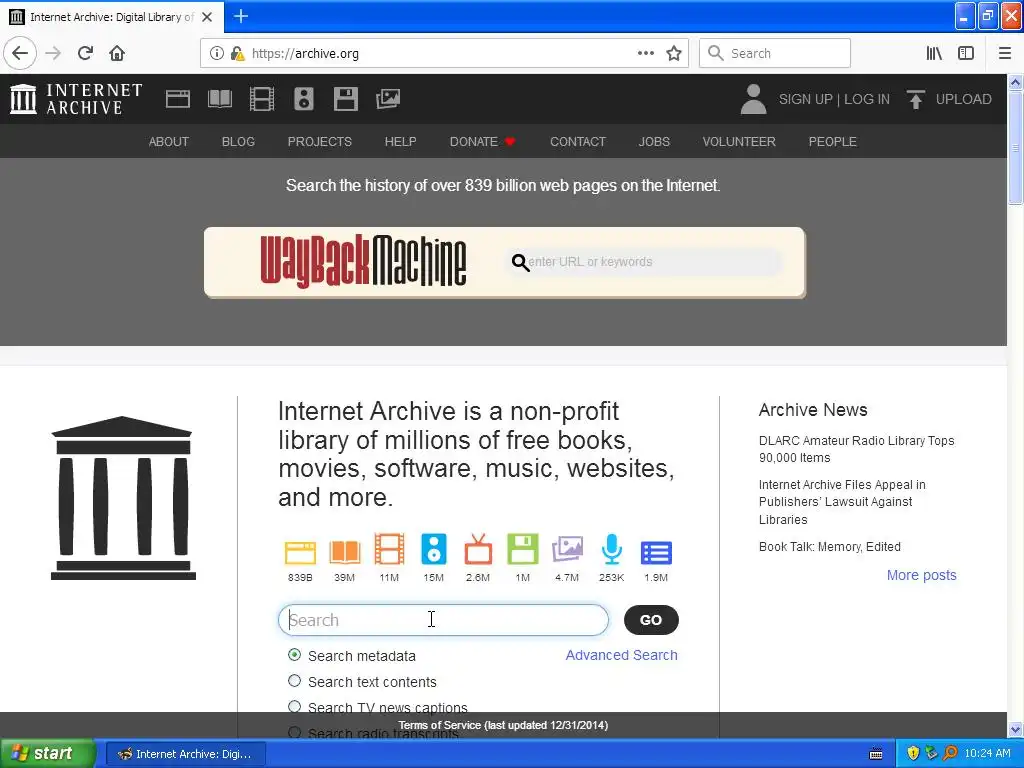
Task: Click the Internet Archive browser tab
Action: click(111, 17)
